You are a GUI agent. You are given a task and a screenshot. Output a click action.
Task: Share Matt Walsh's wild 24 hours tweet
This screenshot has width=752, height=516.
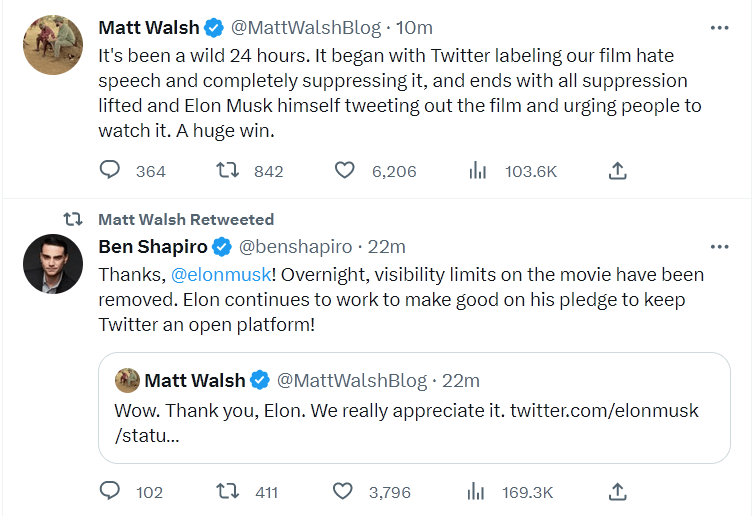coord(618,171)
